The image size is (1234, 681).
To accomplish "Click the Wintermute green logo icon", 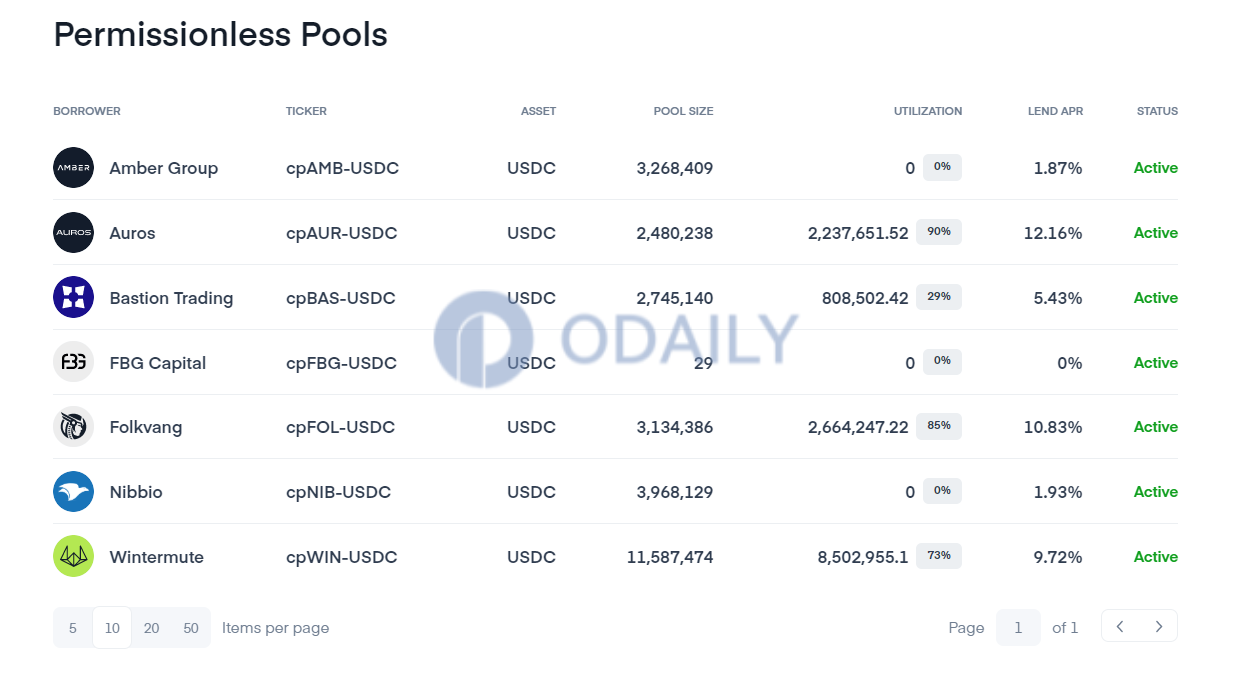I will pos(73,556).
